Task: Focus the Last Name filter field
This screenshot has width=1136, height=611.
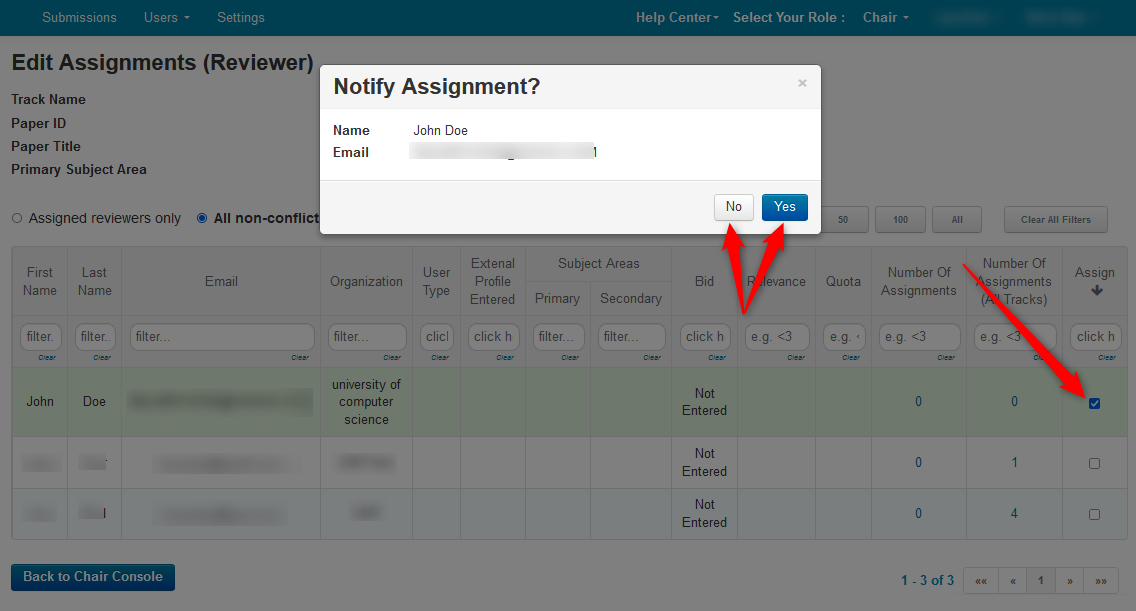Action: click(95, 337)
